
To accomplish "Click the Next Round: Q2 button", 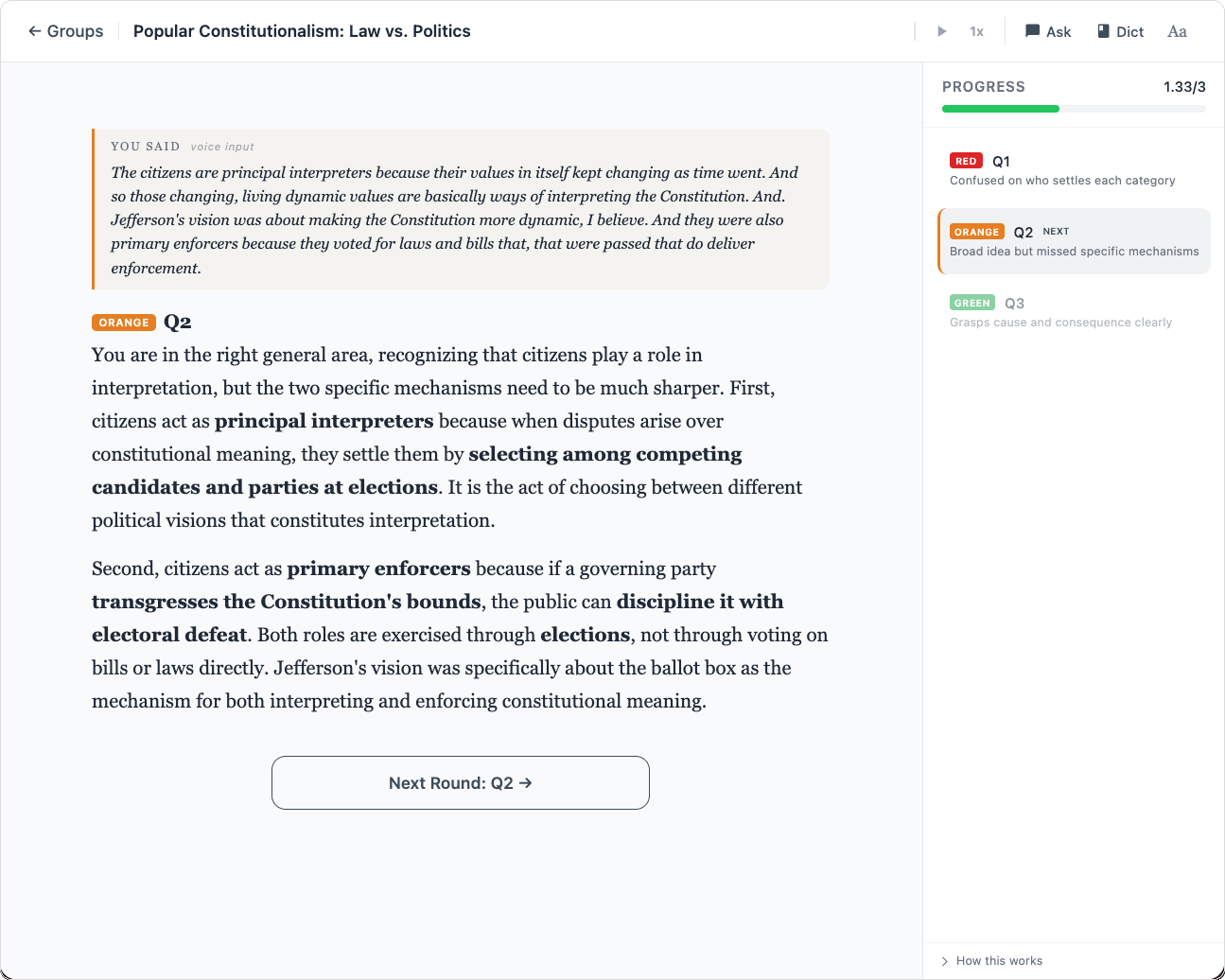I will pyautogui.click(x=461, y=782).
